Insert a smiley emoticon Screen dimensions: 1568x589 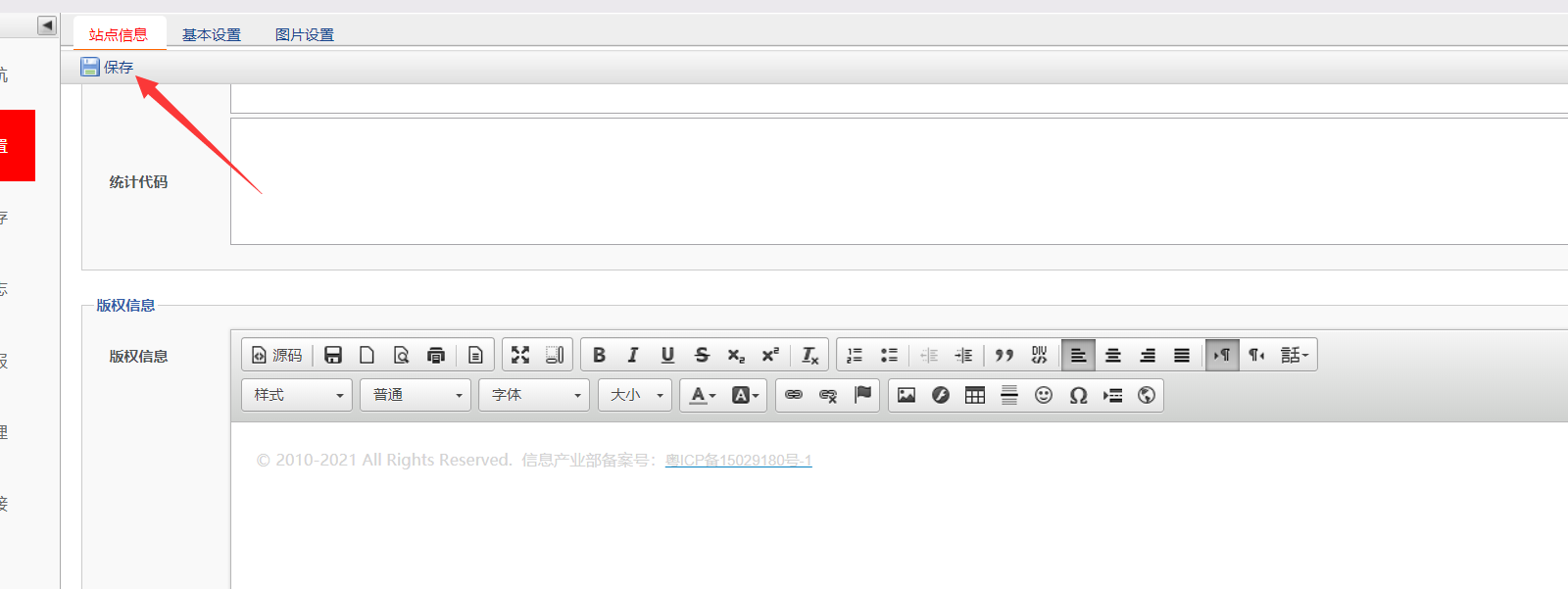(1044, 395)
